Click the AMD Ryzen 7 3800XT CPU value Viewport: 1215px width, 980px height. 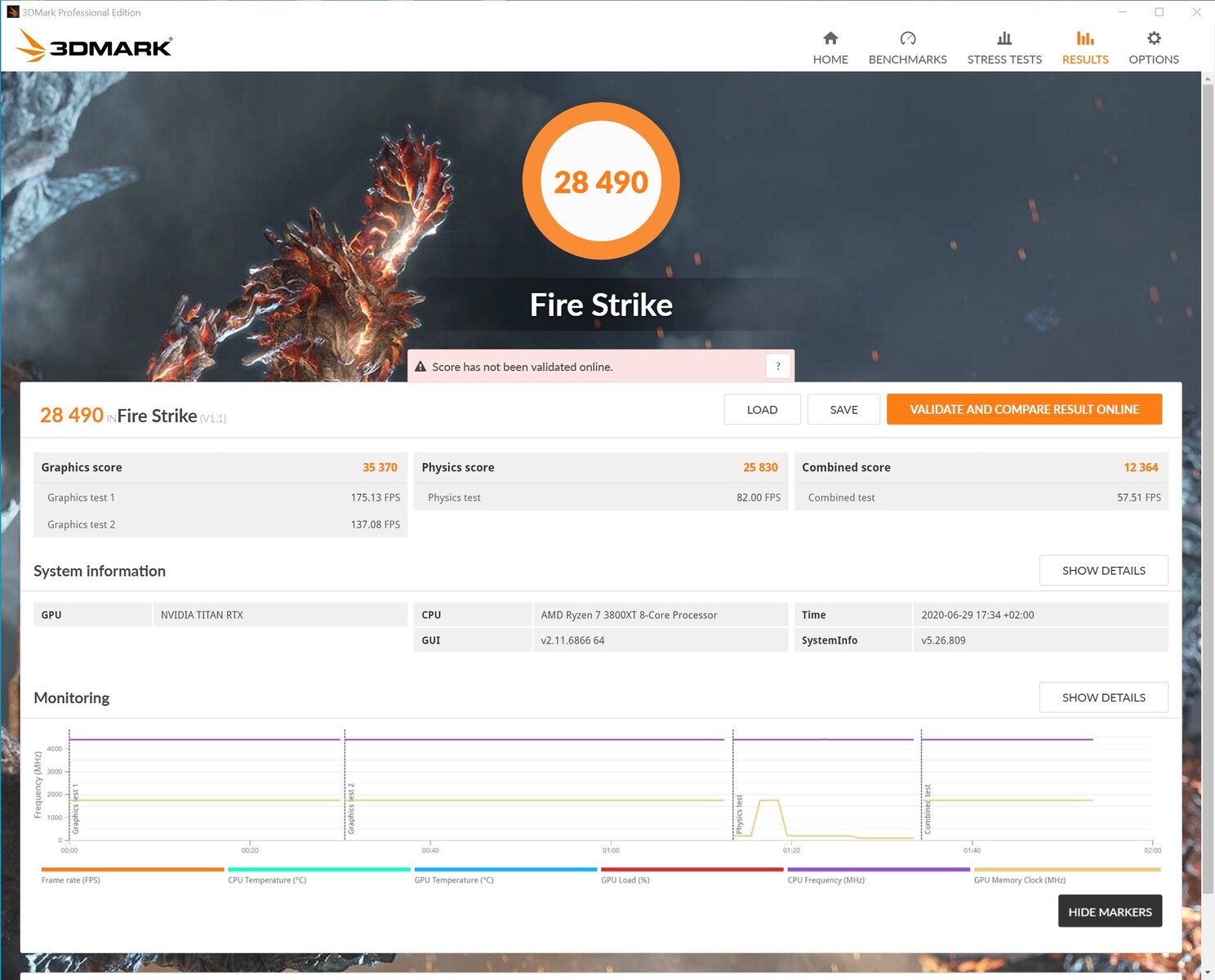(x=629, y=615)
